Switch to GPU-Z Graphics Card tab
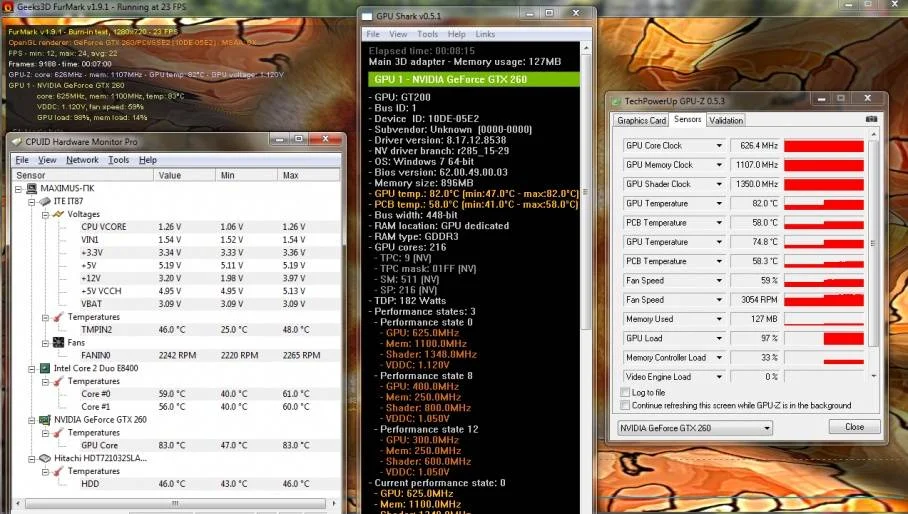 pos(641,120)
